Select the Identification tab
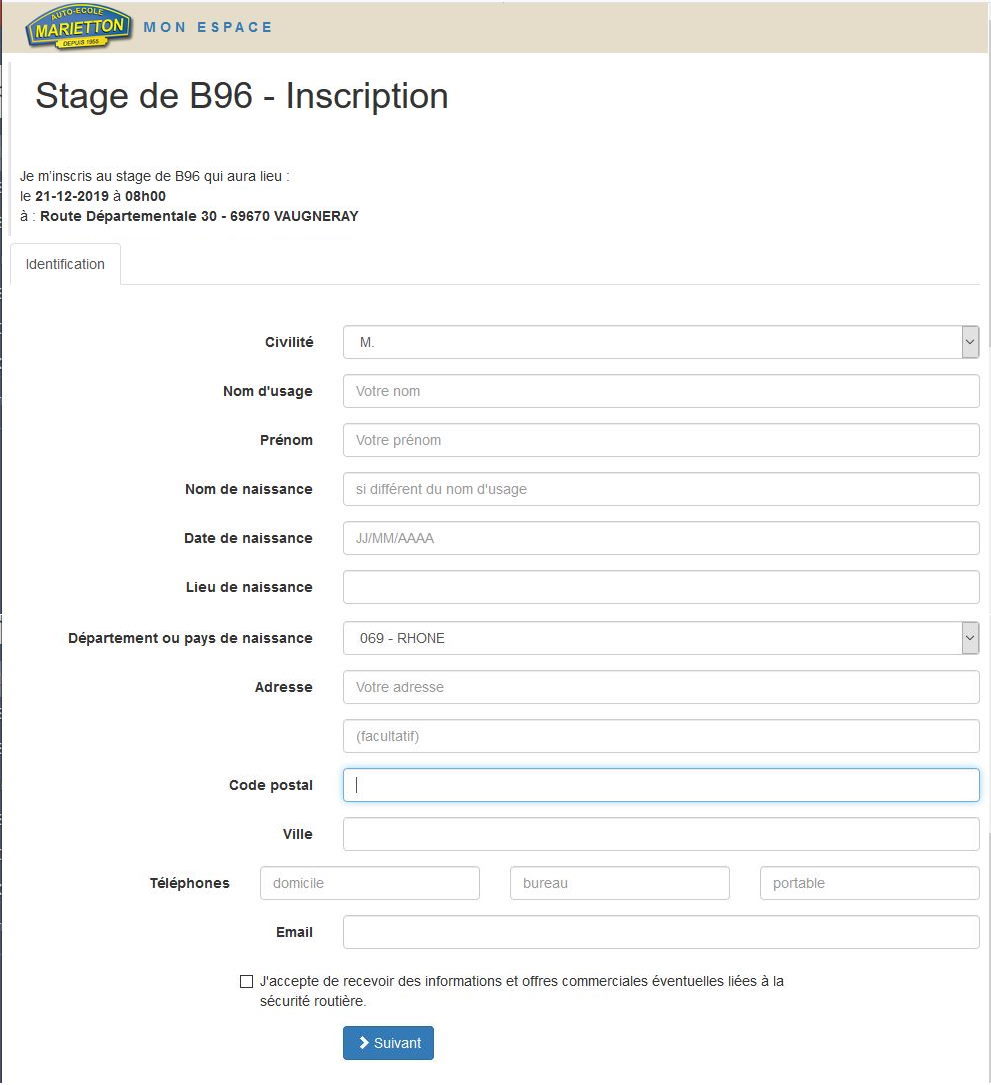Screen dimensions: 991x1085 click(65, 264)
